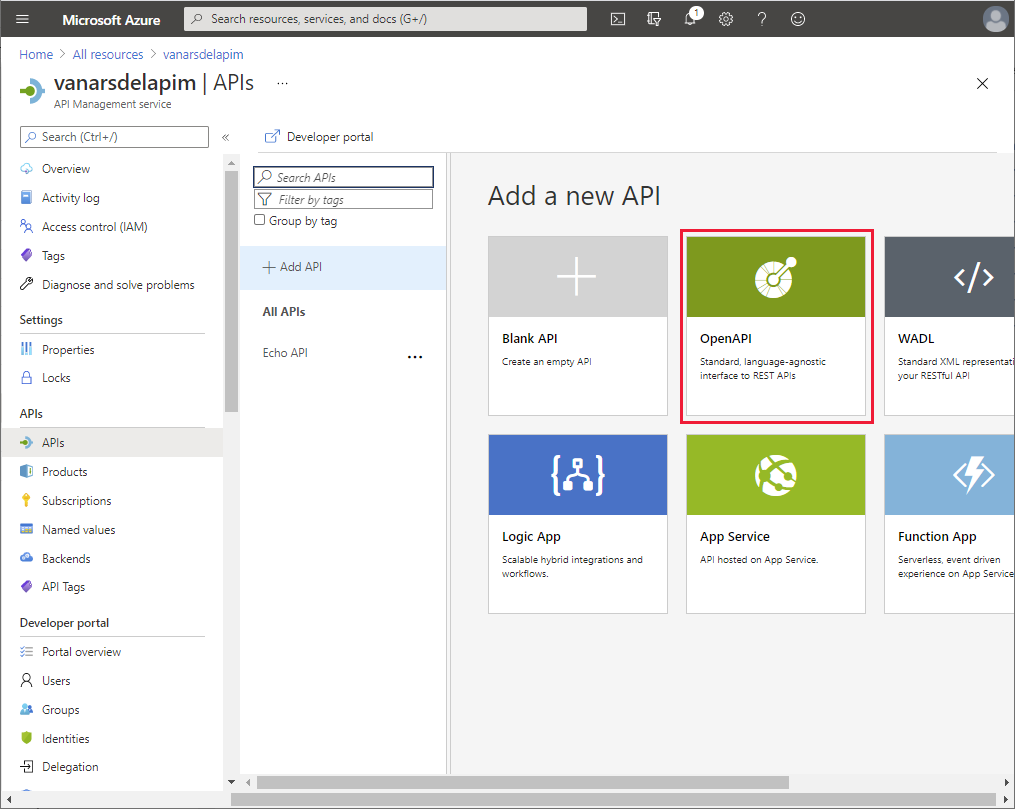Screen dimensions: 1015x809
Task: Select the WADL tile
Action: (x=949, y=326)
